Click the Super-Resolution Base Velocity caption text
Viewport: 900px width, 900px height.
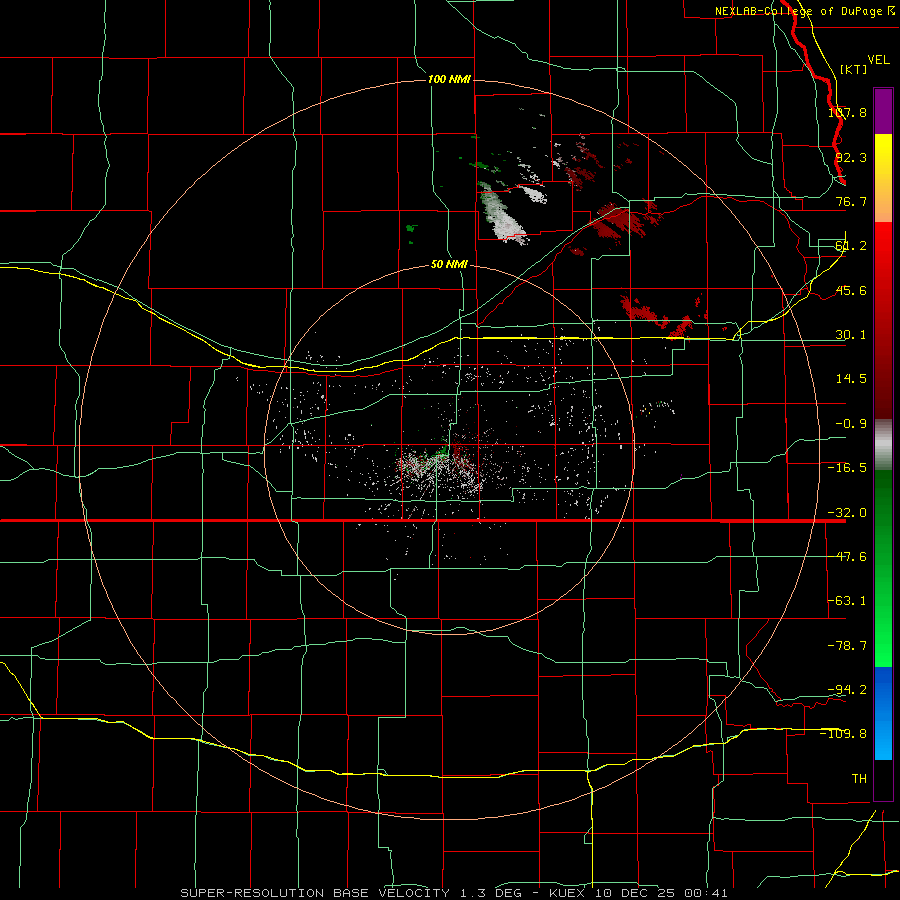tap(454, 893)
